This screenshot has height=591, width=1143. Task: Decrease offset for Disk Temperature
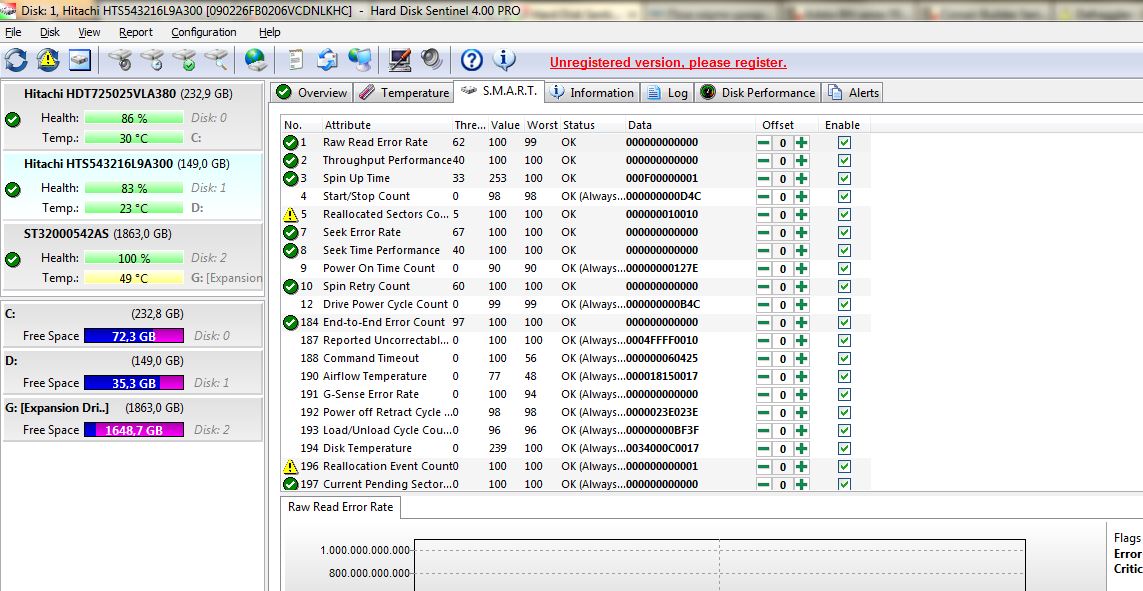[763, 448]
